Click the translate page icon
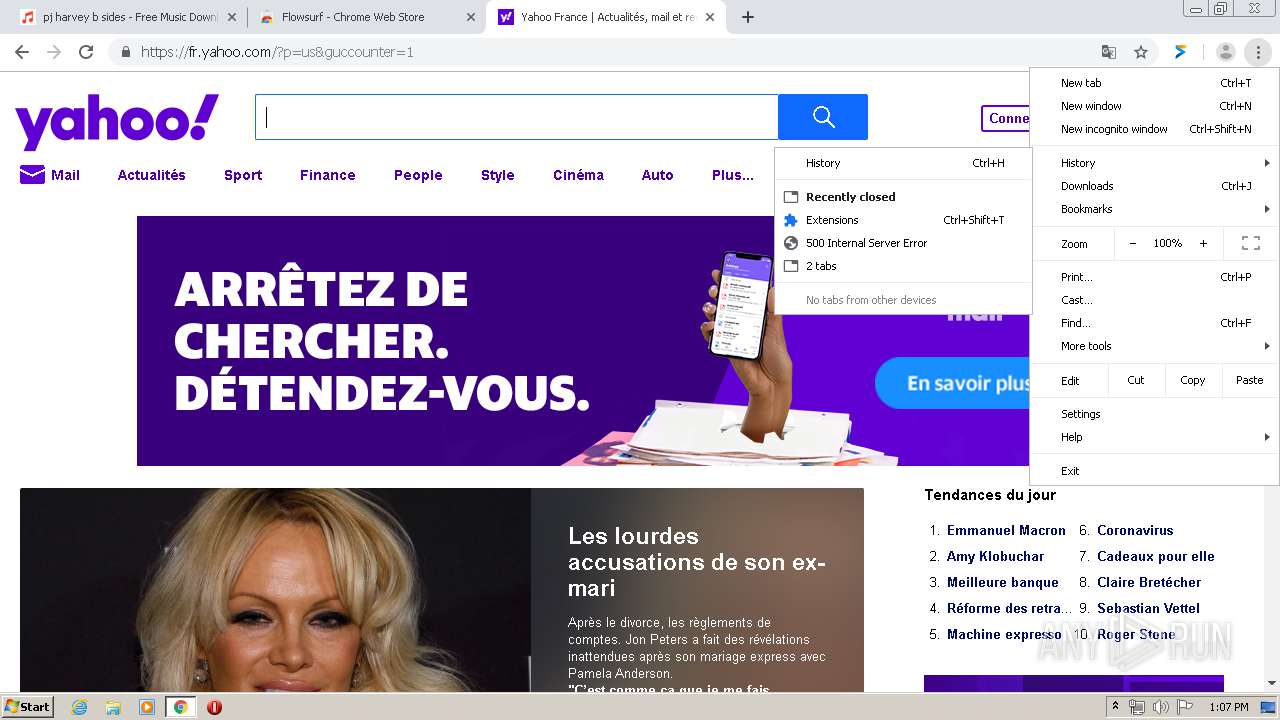The image size is (1280, 720). [1109, 52]
